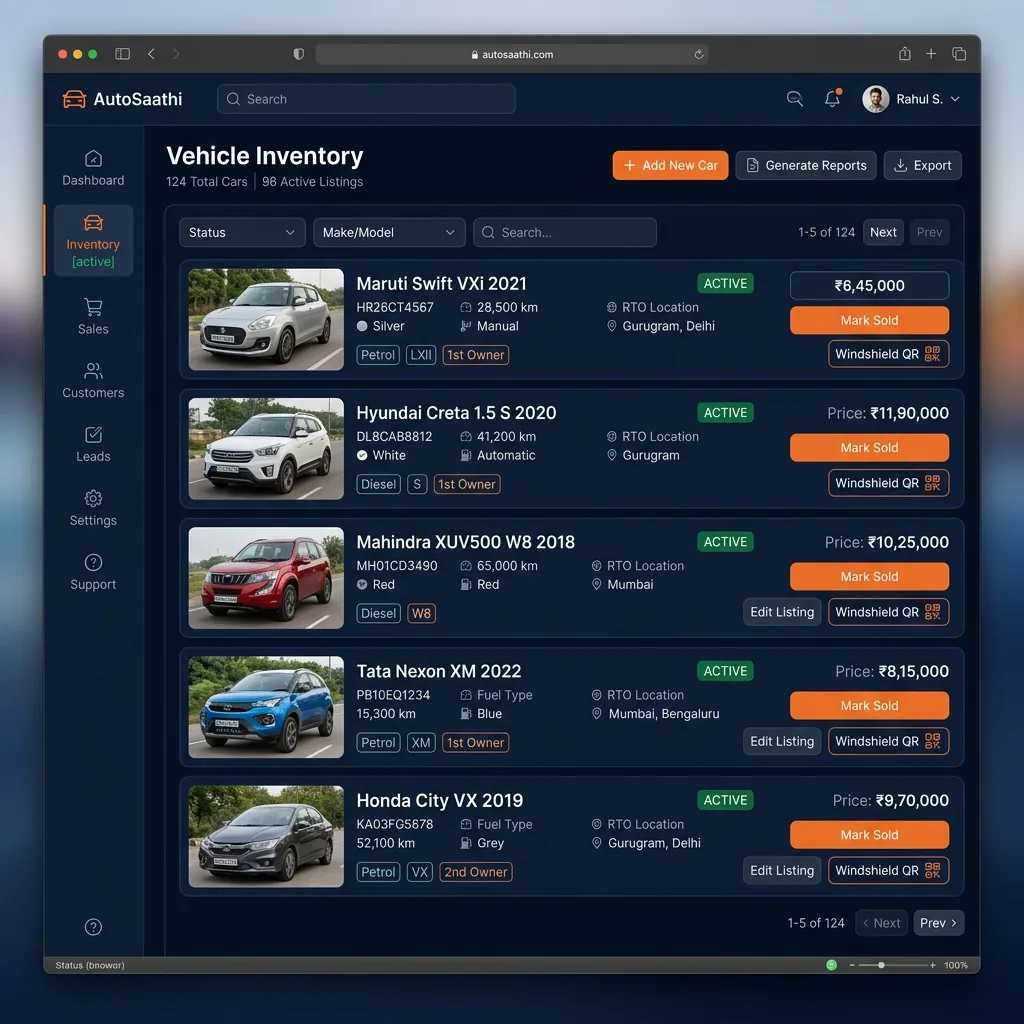The width and height of the screenshot is (1024, 1024).
Task: Expand the Rahul S. account chevron
Action: 955,99
